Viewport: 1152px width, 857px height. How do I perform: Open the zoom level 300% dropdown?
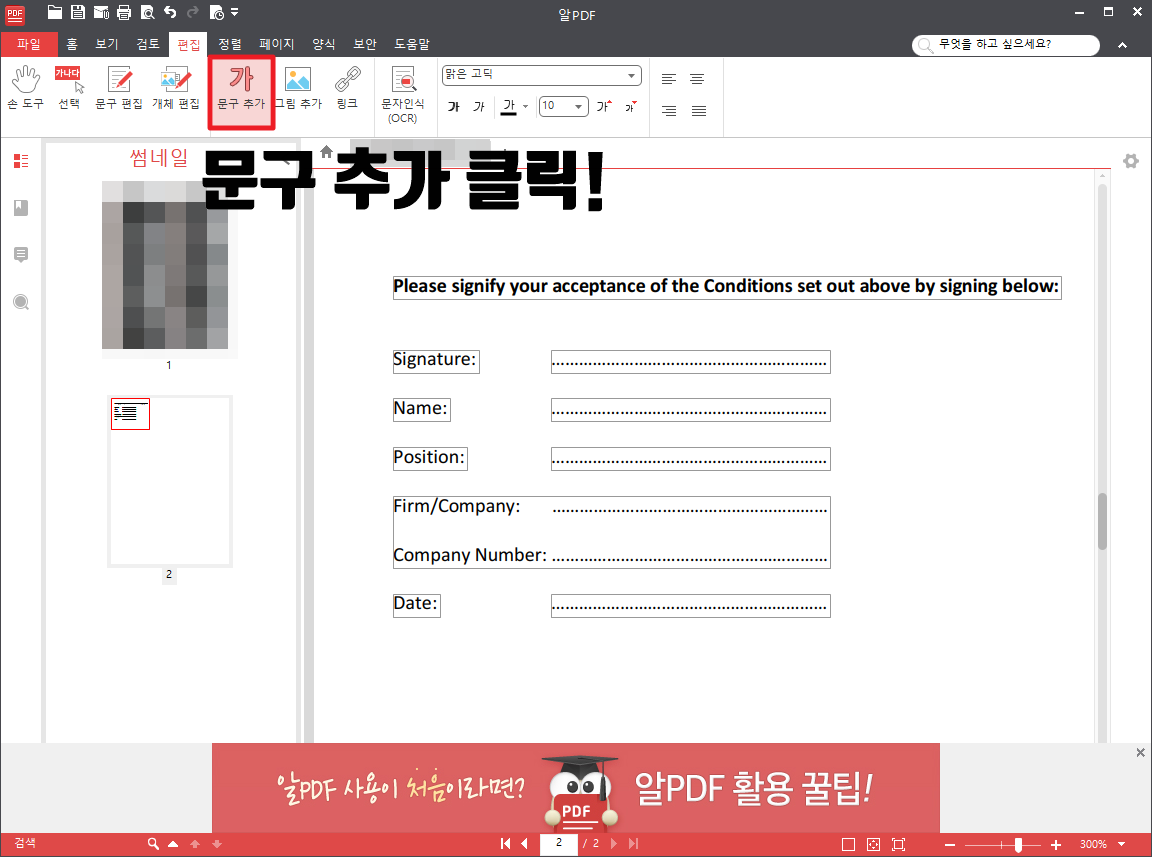click(1122, 844)
